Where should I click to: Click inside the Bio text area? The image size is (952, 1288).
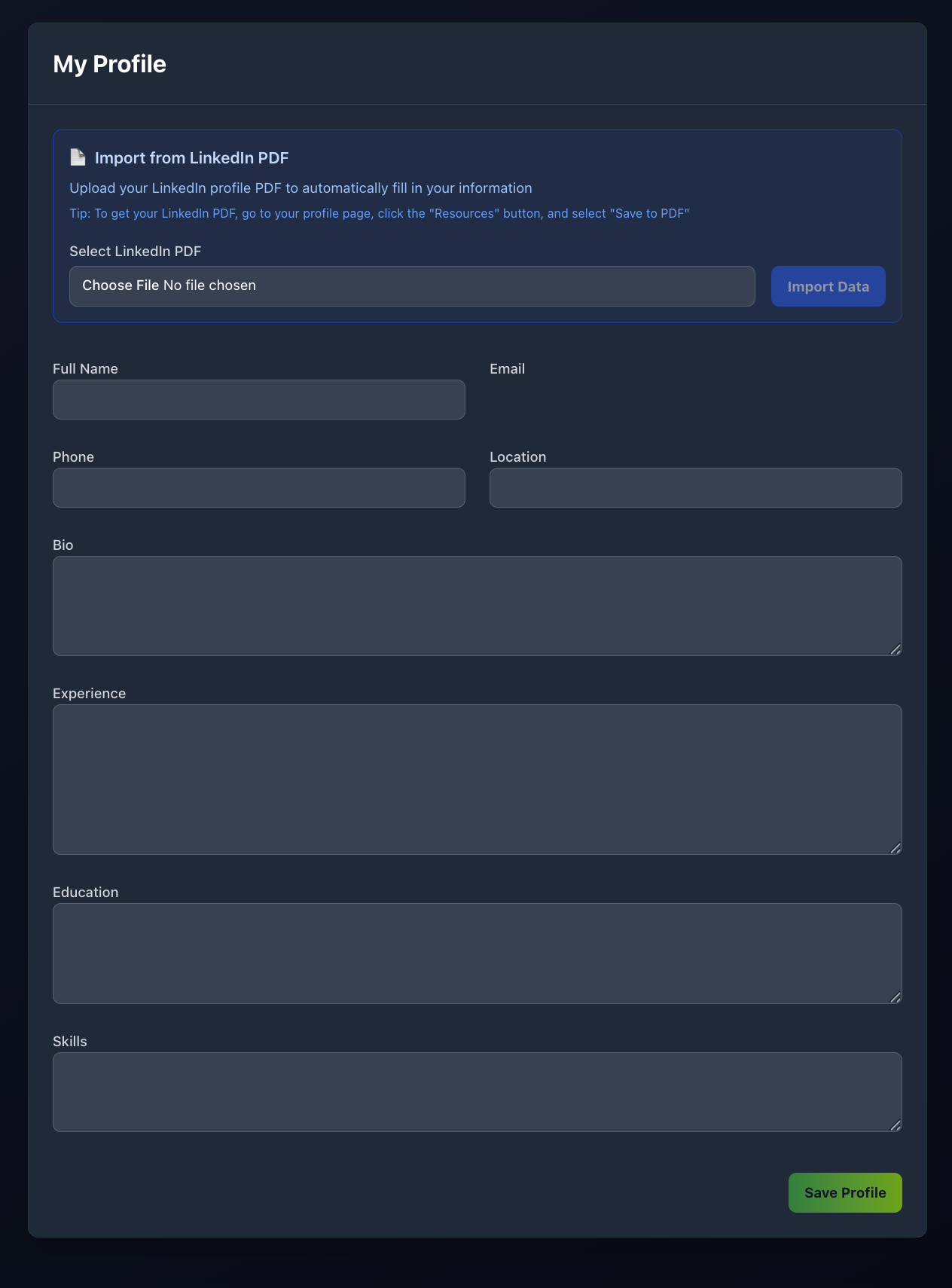pyautogui.click(x=477, y=606)
